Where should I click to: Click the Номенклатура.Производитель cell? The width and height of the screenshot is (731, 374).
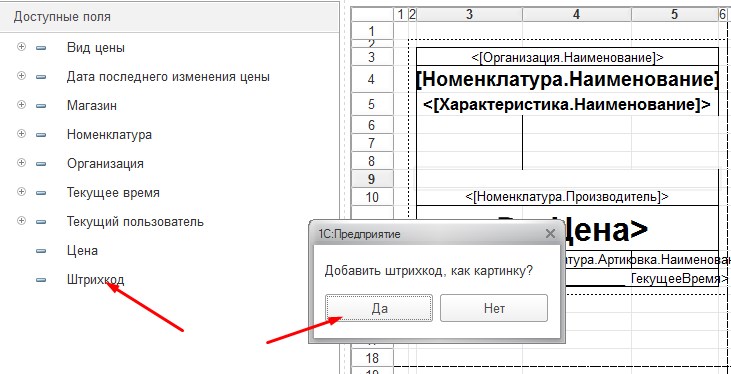pos(567,197)
